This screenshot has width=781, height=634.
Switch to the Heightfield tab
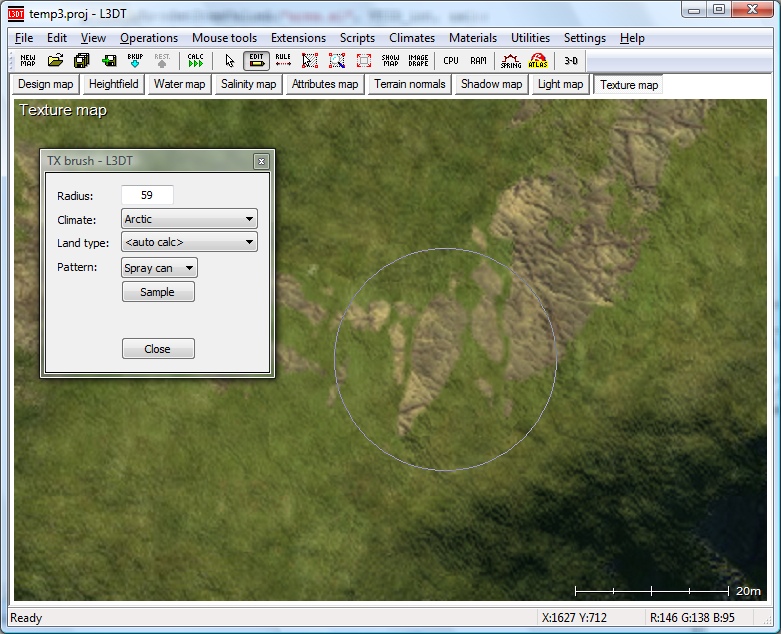click(114, 85)
